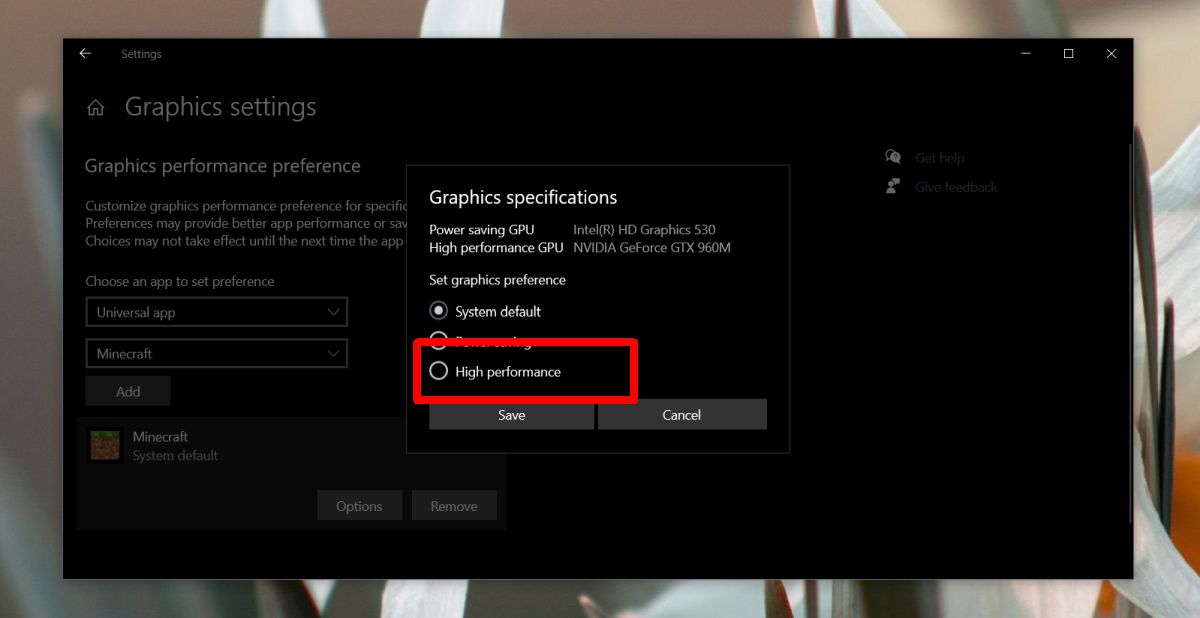1200x618 pixels.
Task: Select the Minecraft entry in the list
Action: (x=161, y=436)
